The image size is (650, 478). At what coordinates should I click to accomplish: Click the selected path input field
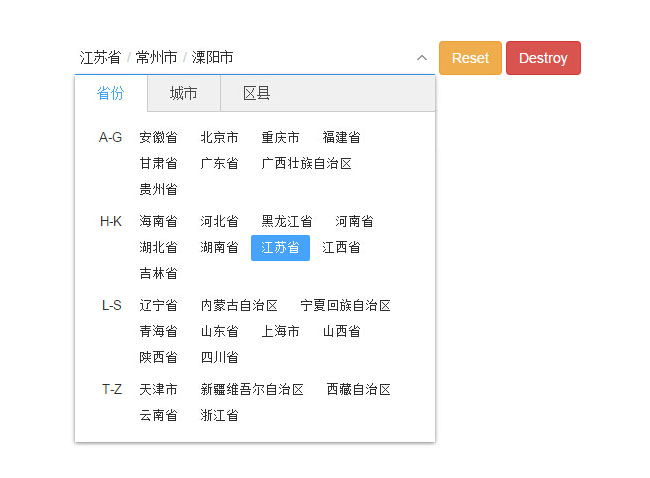240,58
